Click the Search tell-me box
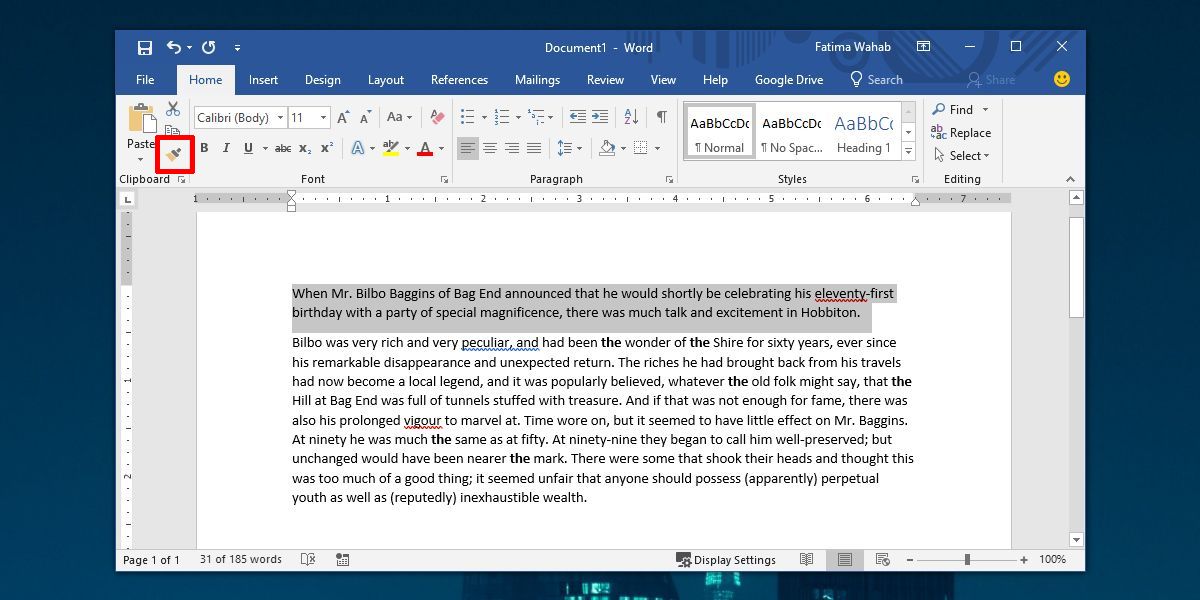The width and height of the screenshot is (1200, 600). (x=876, y=80)
